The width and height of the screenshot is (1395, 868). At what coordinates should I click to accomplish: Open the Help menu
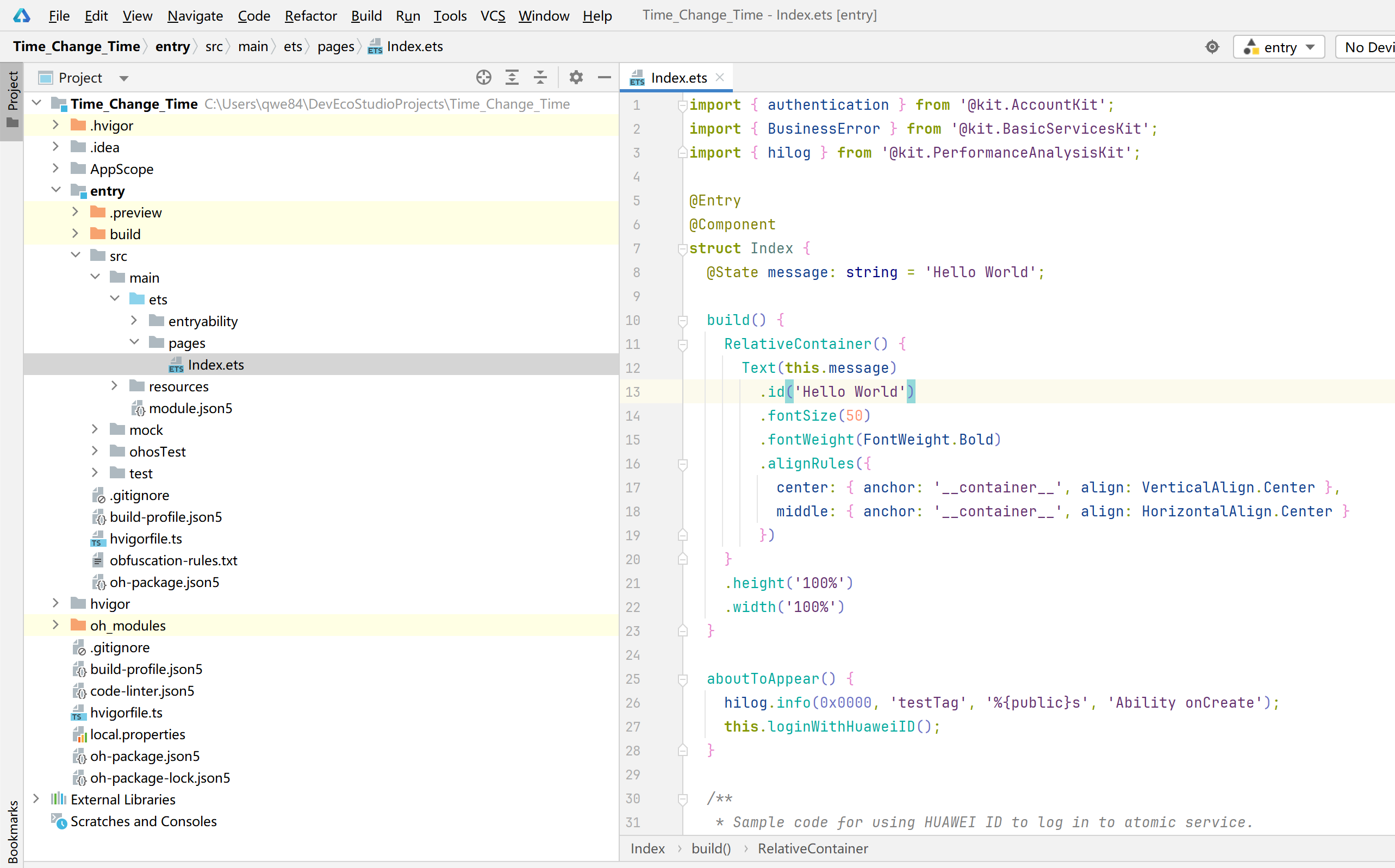(x=597, y=16)
